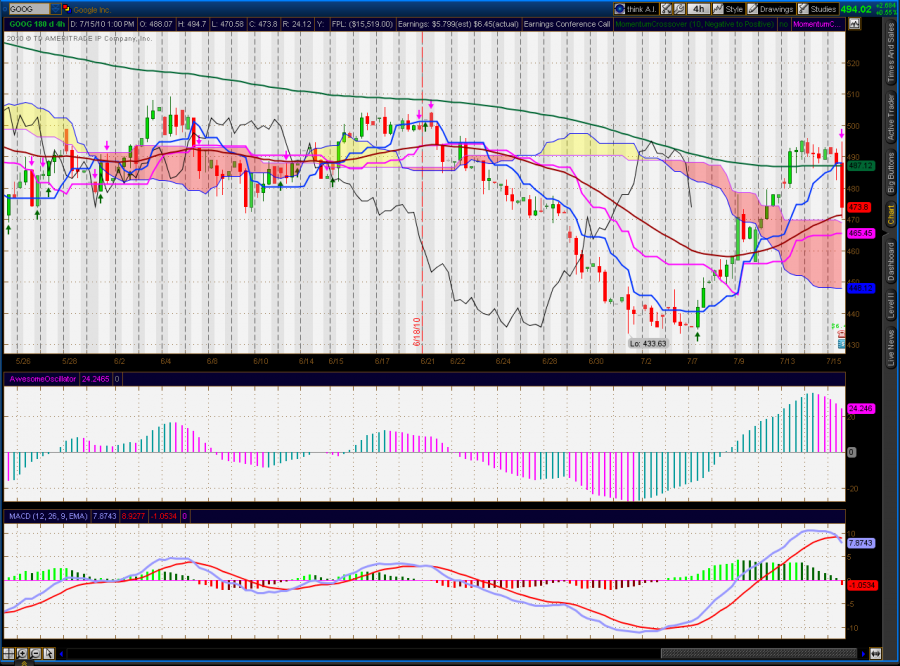
Task: Open the think A.I. tool
Action: click(x=636, y=9)
